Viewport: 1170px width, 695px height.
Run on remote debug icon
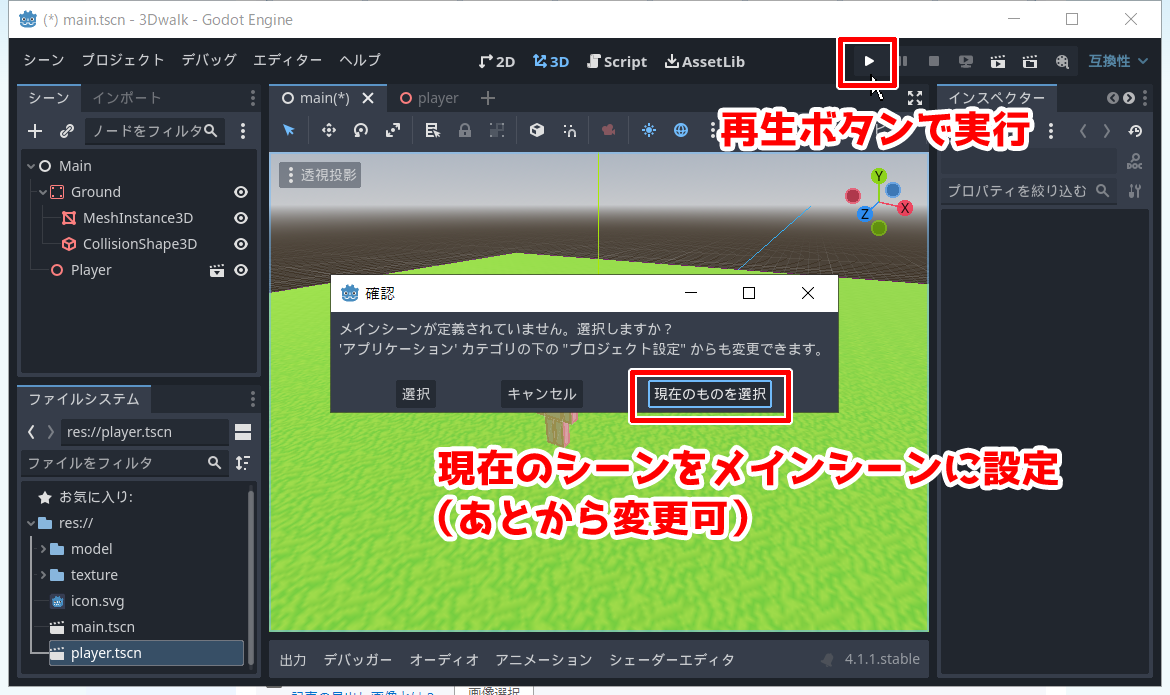tap(966, 61)
